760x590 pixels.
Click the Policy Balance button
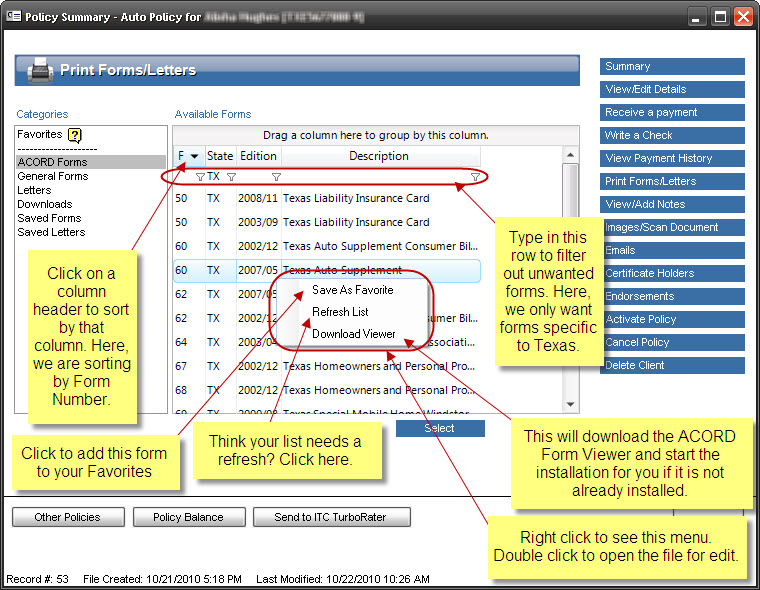click(189, 517)
